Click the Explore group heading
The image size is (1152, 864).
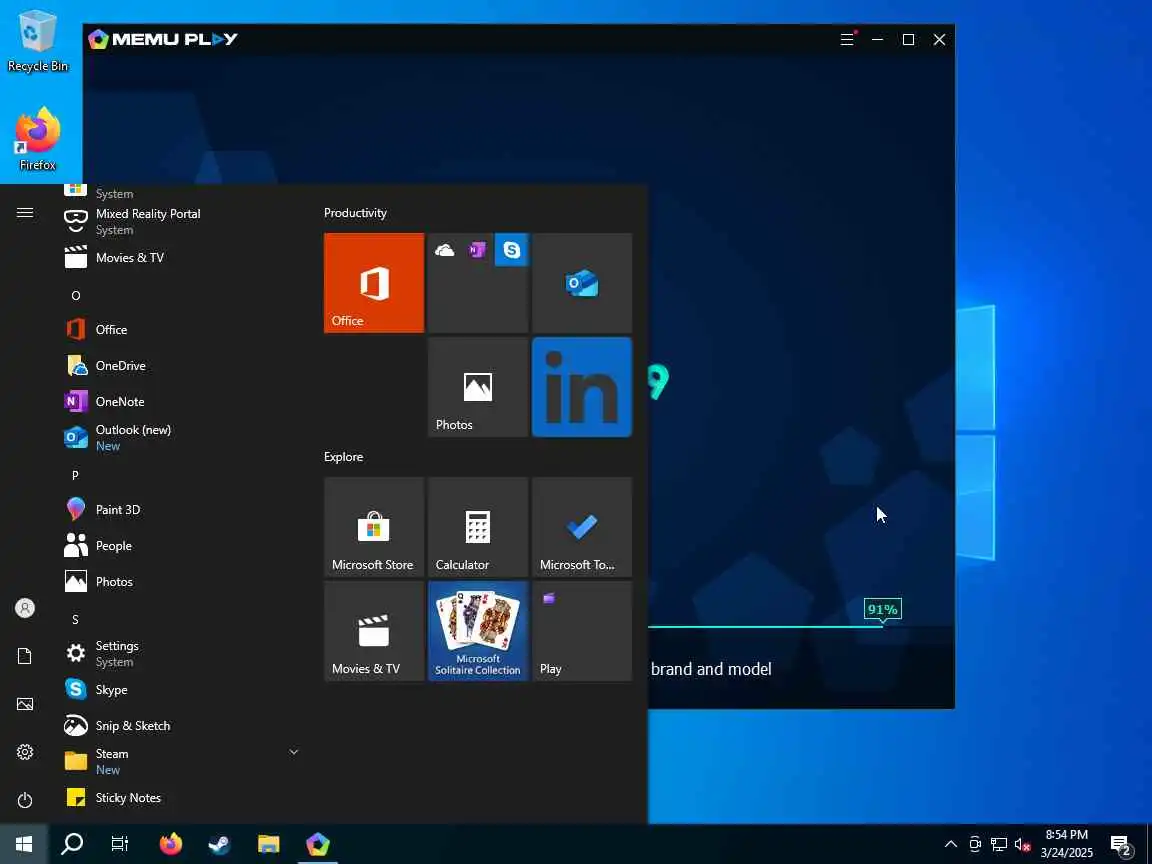pyautogui.click(x=343, y=457)
